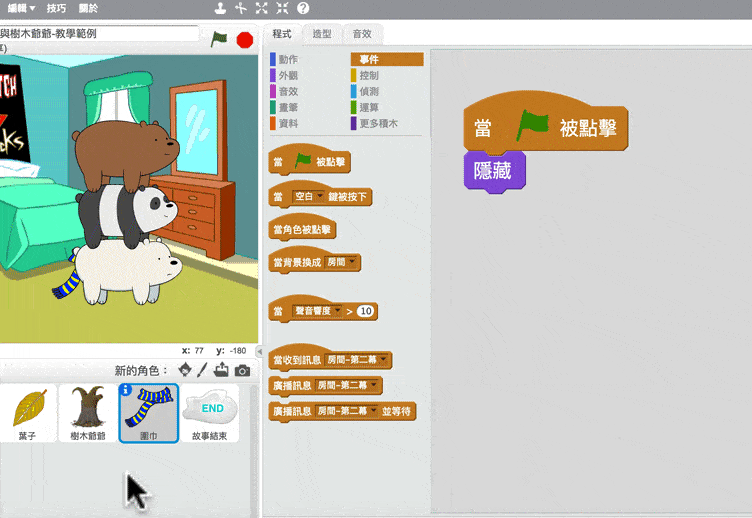Click the script's 當綠旗被點擊 hat block
Screen dimensions: 752x518
point(545,123)
